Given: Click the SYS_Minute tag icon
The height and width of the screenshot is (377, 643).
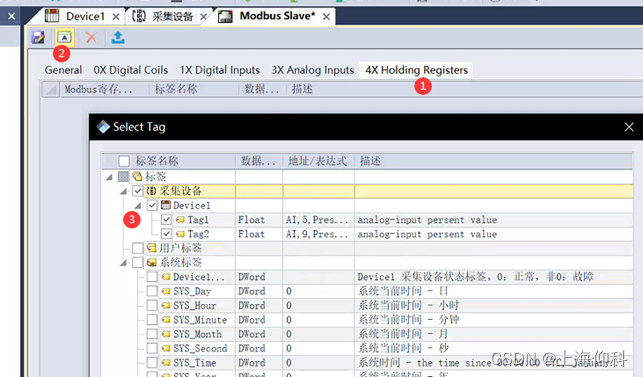Looking at the screenshot, I should pos(166,320).
